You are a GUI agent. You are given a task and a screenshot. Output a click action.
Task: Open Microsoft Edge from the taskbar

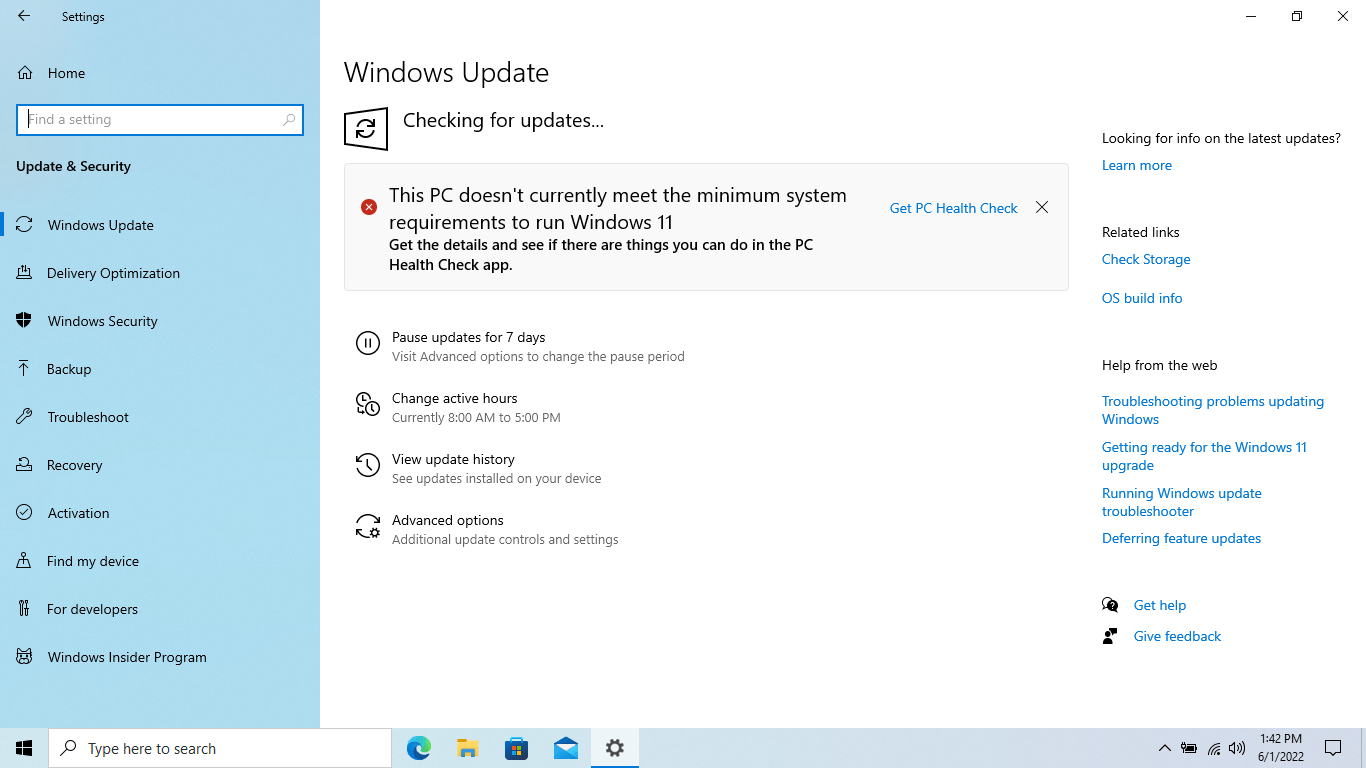point(419,748)
